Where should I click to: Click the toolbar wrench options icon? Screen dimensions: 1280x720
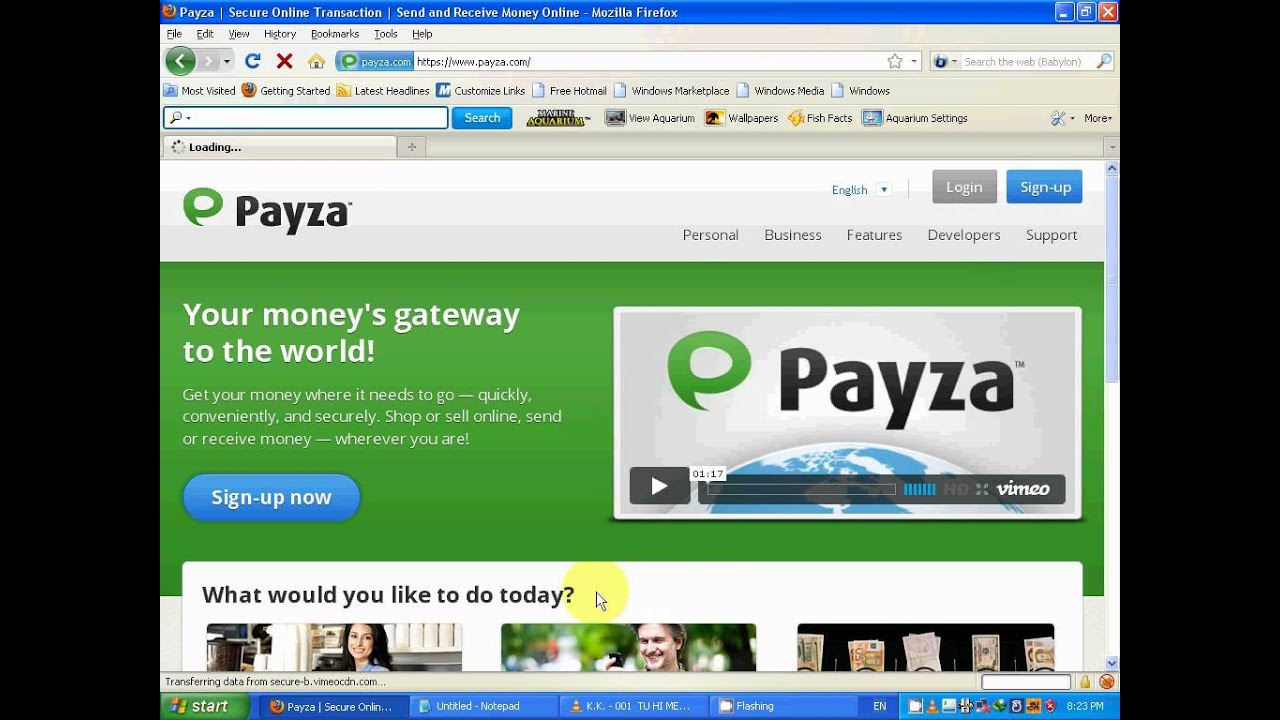click(1058, 118)
